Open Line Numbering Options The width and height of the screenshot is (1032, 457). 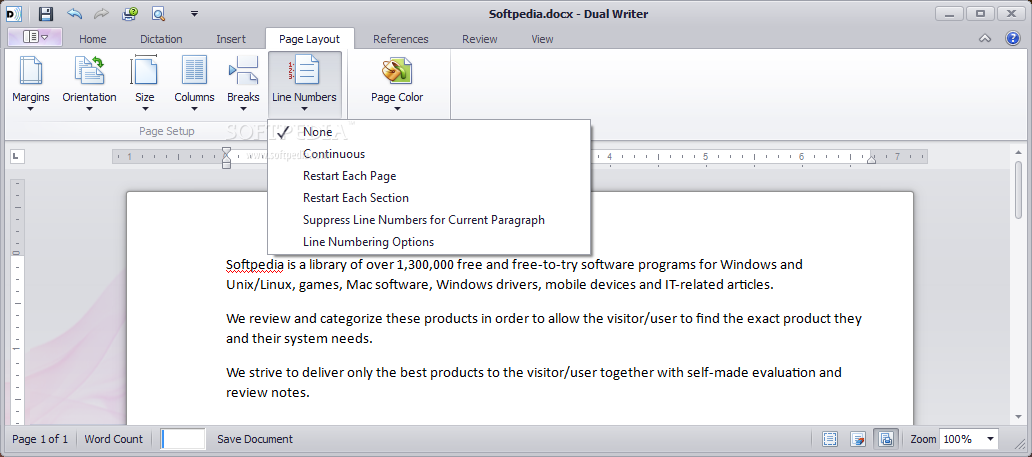[429, 242]
